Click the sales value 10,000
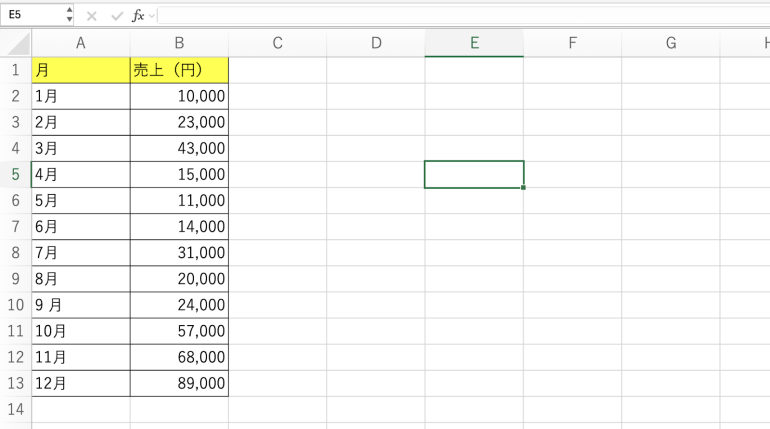Viewport: 770px width, 429px height. coord(179,96)
